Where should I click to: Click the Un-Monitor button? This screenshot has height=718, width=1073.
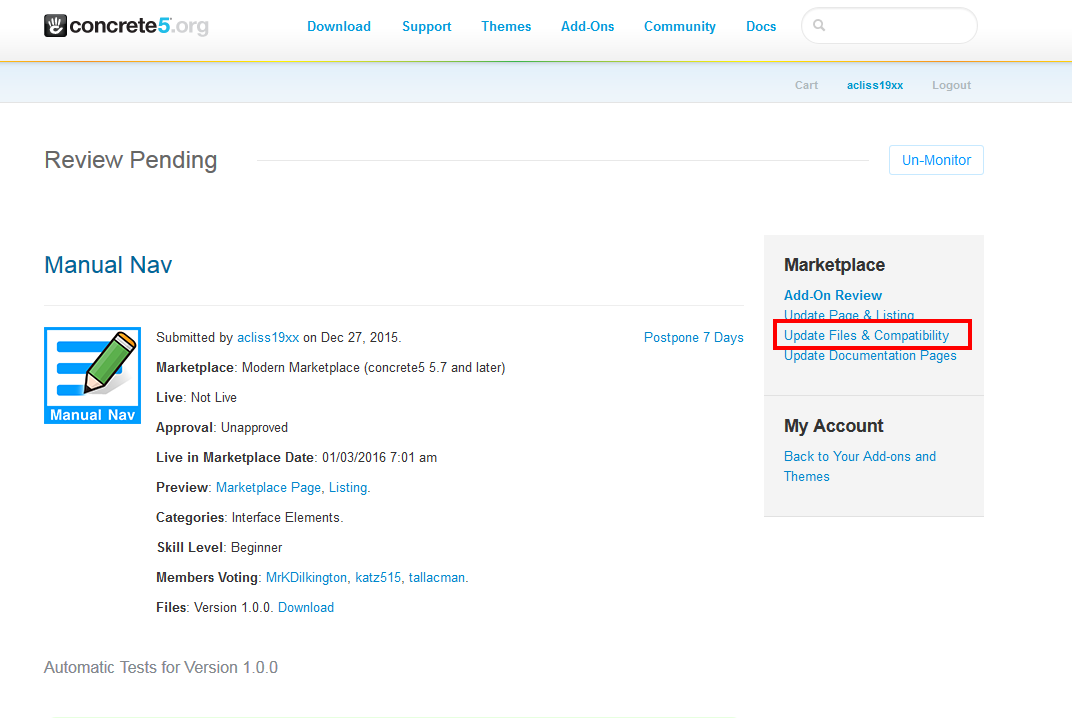click(x=936, y=160)
